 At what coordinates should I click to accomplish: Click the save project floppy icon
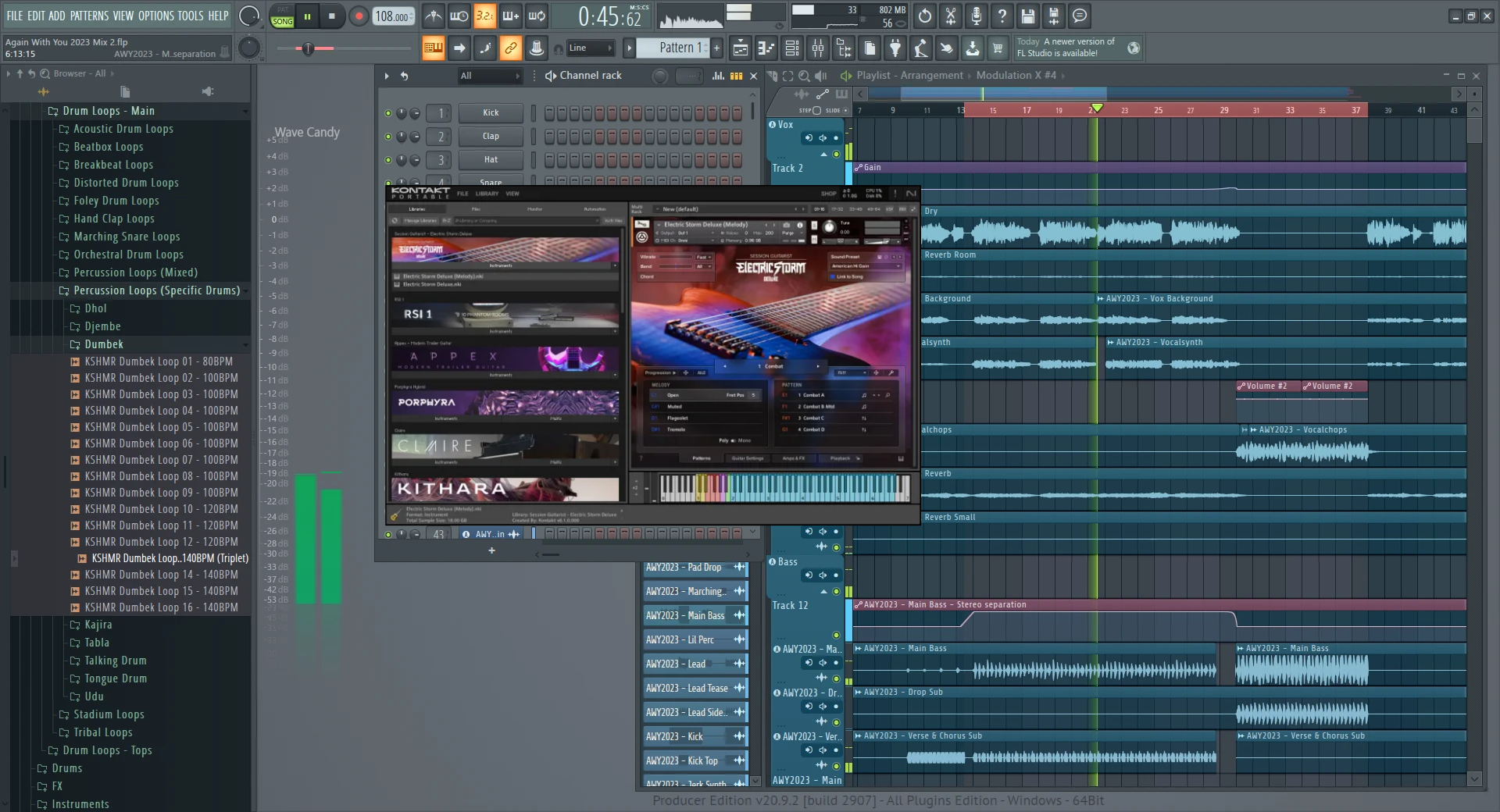(x=1028, y=16)
